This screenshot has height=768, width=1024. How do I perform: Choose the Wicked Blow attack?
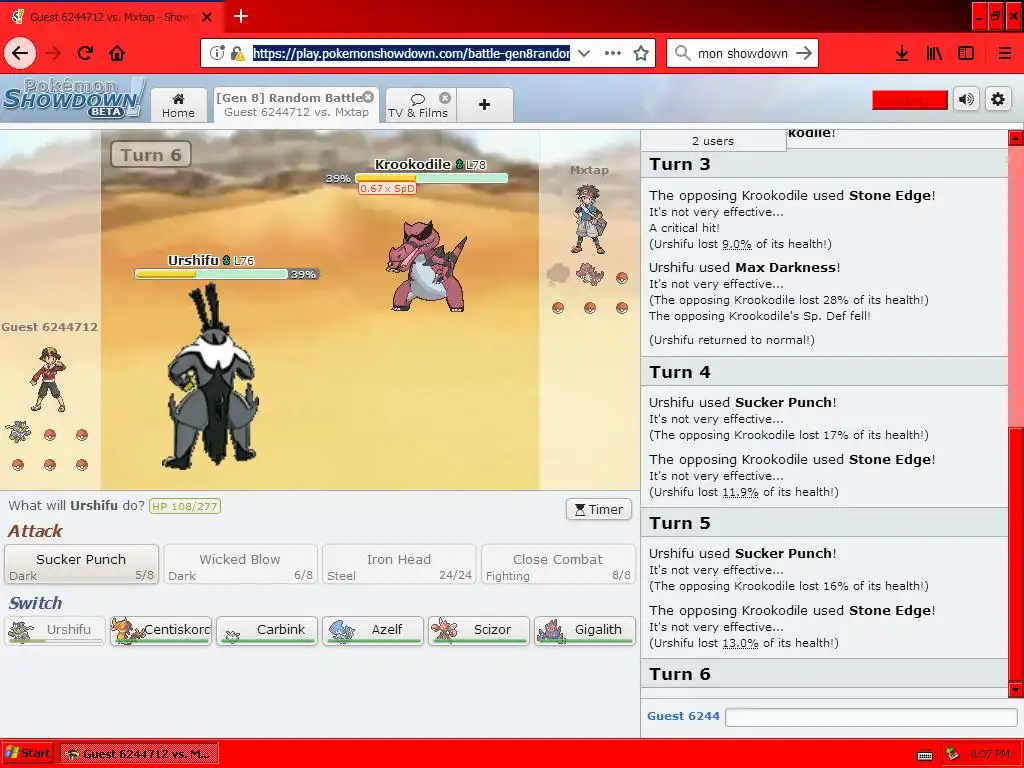coord(240,564)
